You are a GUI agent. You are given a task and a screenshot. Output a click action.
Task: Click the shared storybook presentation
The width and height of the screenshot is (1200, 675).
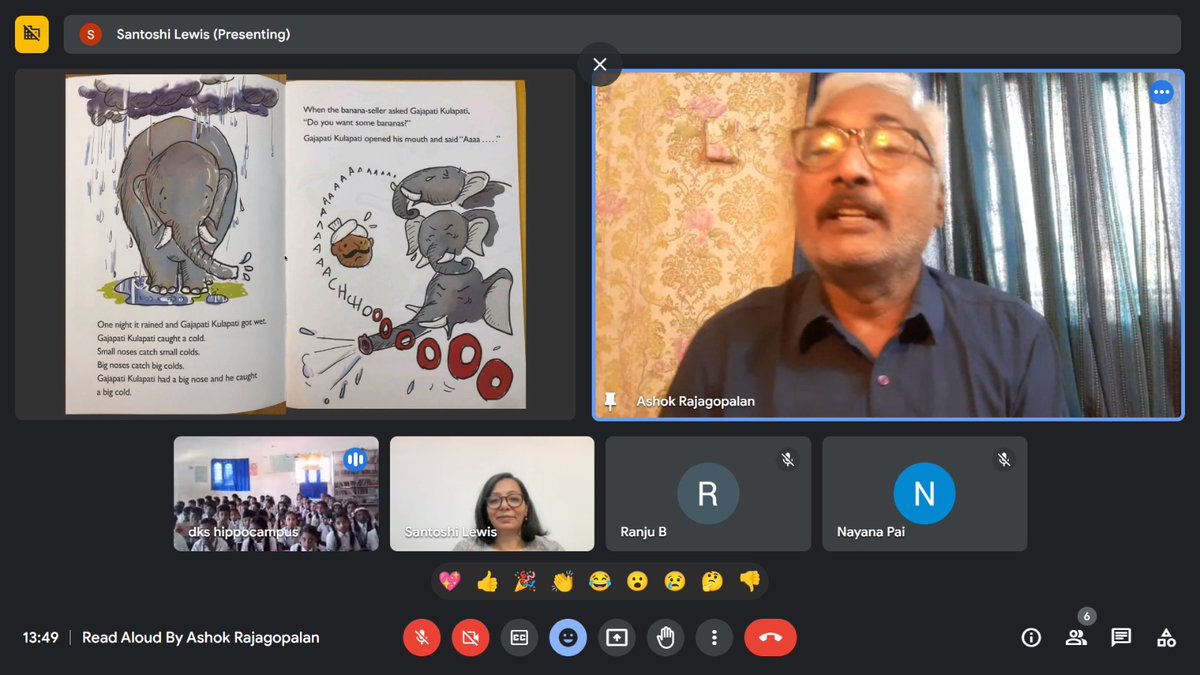coord(295,244)
